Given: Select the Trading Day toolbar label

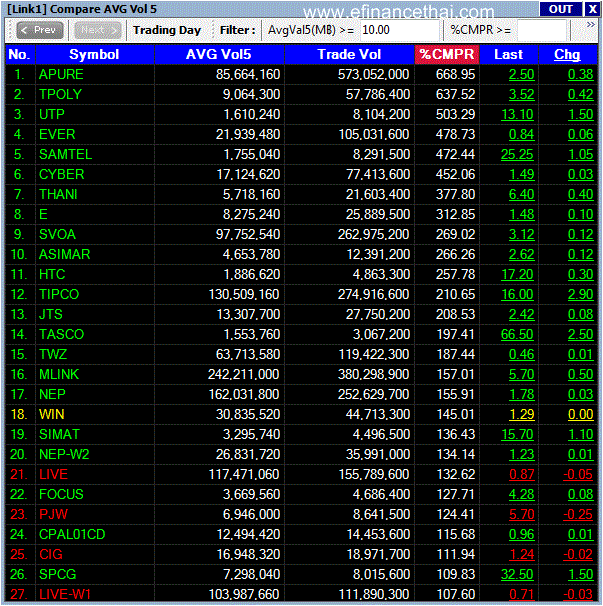Looking at the screenshot, I should 167,30.
